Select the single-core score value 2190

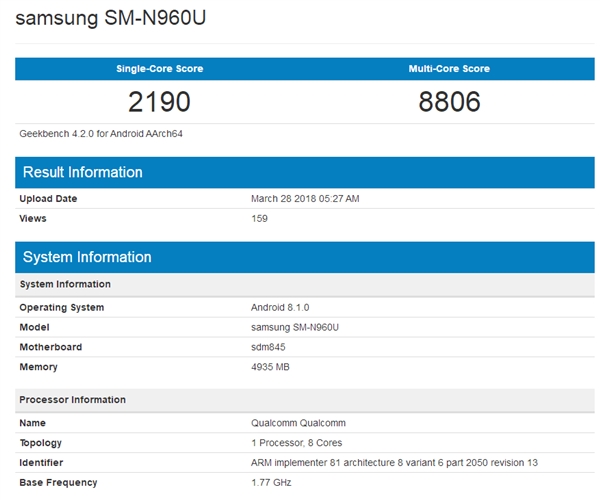point(159,102)
